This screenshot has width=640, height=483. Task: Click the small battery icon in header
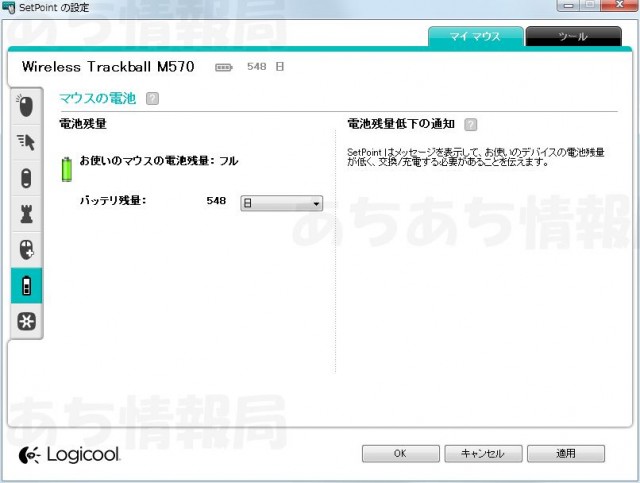click(x=223, y=68)
